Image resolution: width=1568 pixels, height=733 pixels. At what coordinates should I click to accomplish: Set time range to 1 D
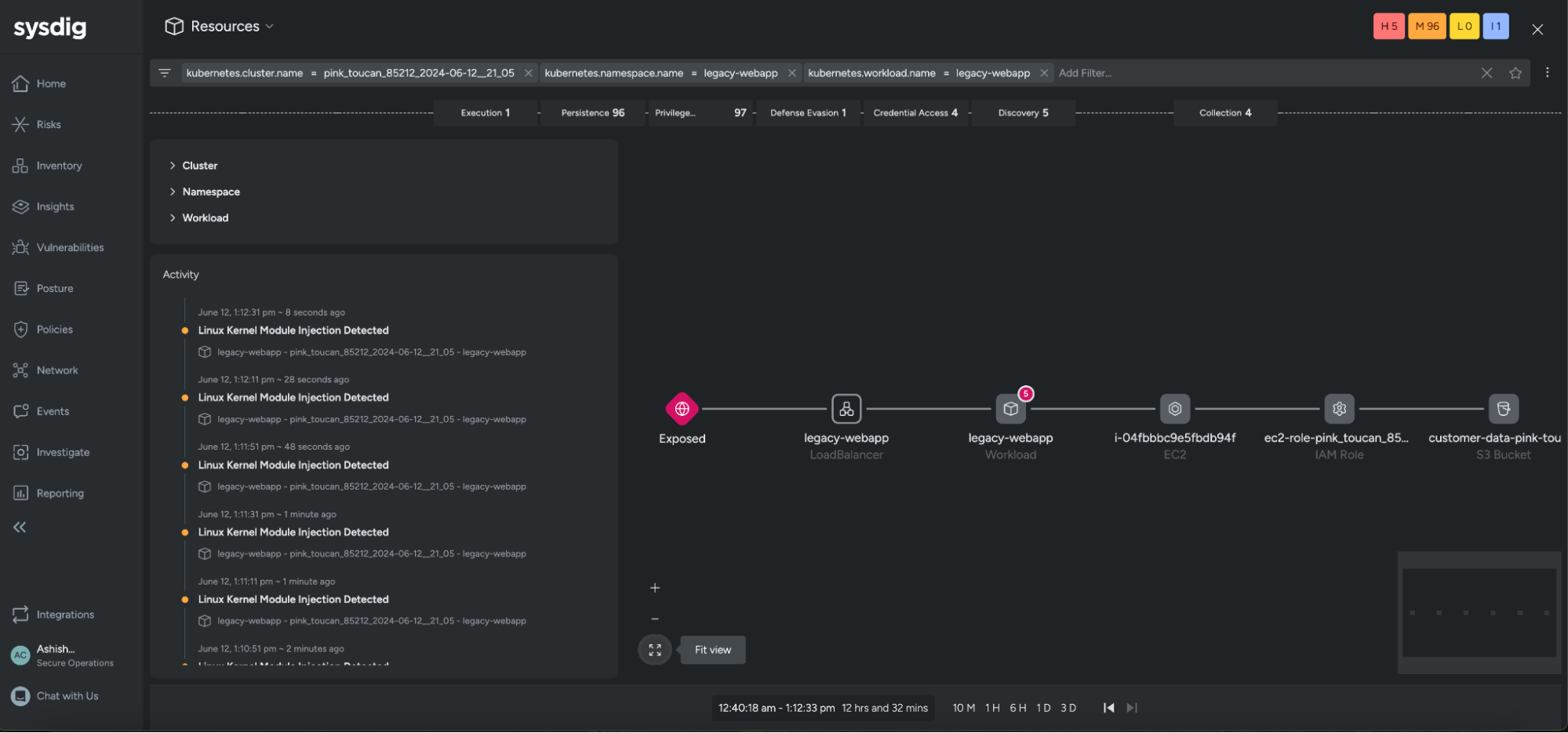(1043, 708)
